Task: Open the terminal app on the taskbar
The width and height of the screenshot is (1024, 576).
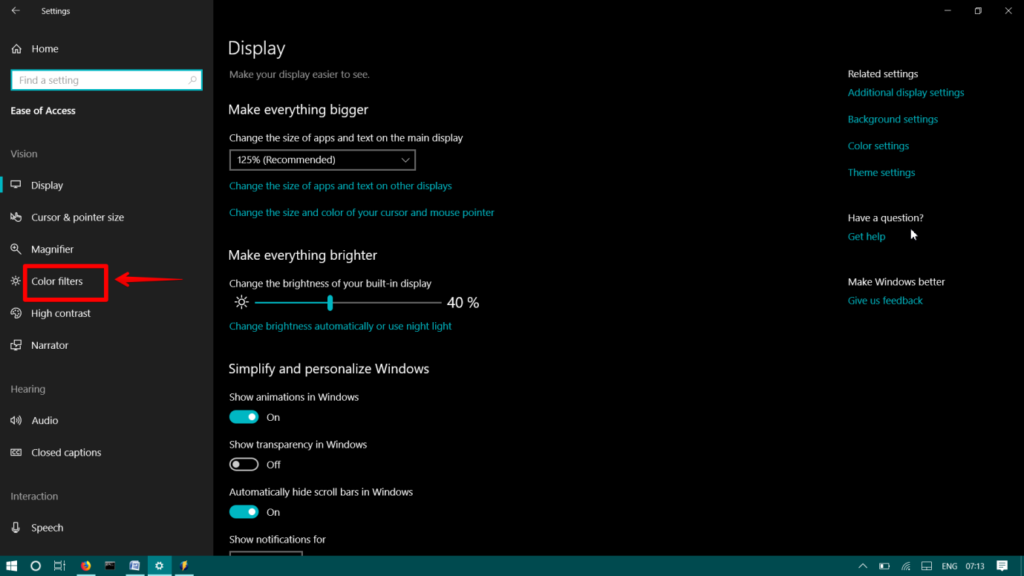Action: point(110,566)
